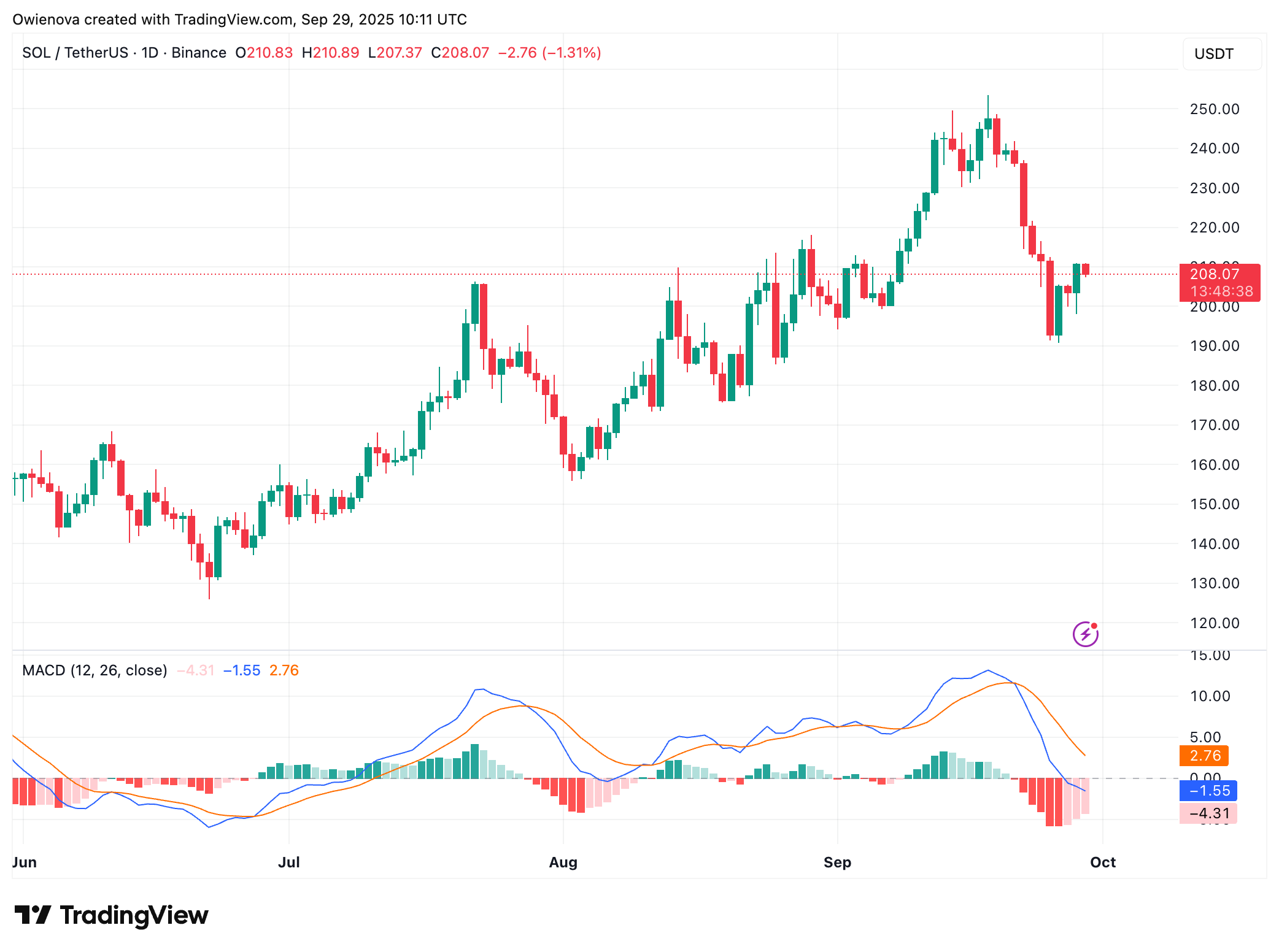Click the 250.00 price scale label

coord(1214,109)
